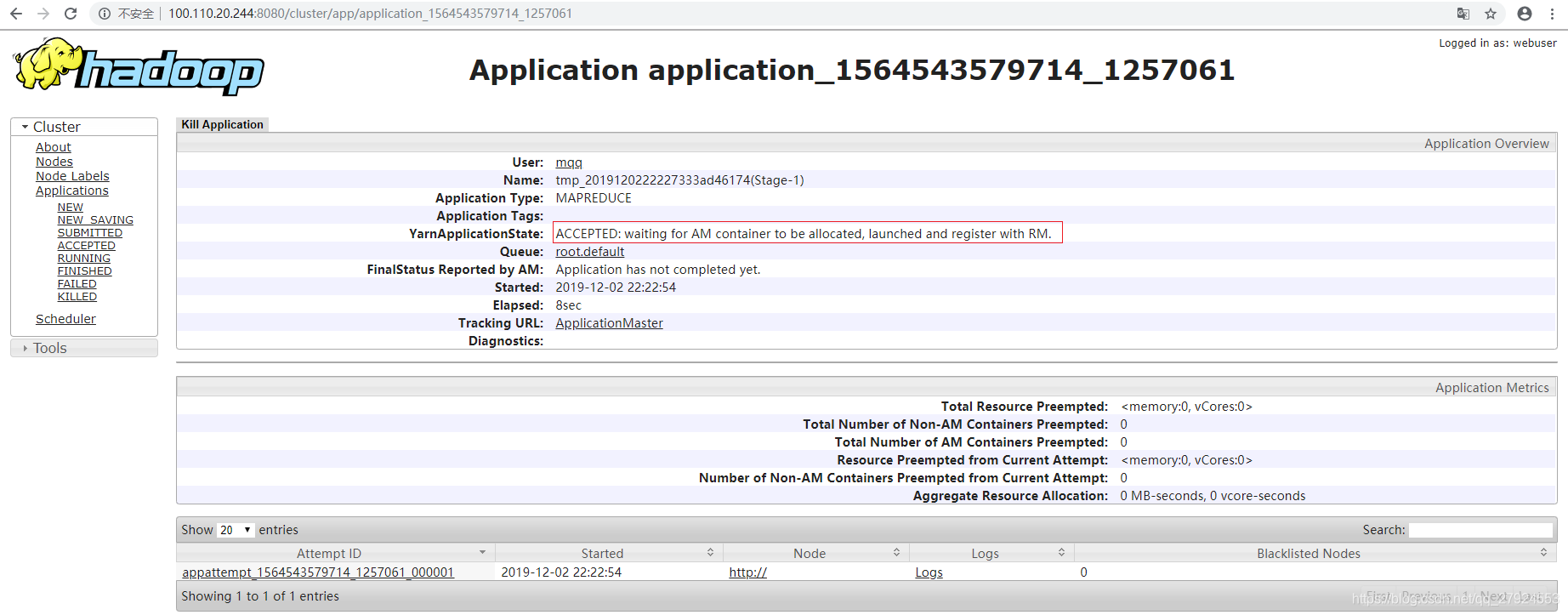This screenshot has width=1568, height=615.
Task: Click the application name tmp_2019120222227333ad46174(Stage-1)
Action: tap(679, 180)
